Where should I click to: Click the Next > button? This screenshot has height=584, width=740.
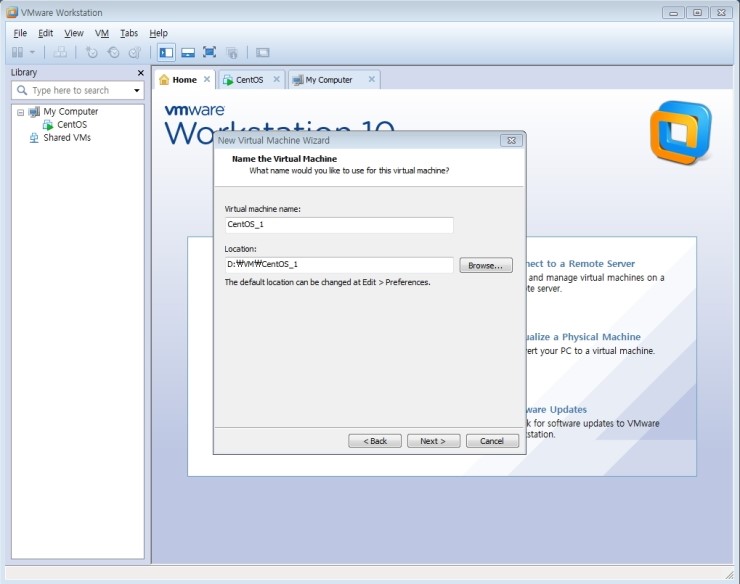point(433,441)
